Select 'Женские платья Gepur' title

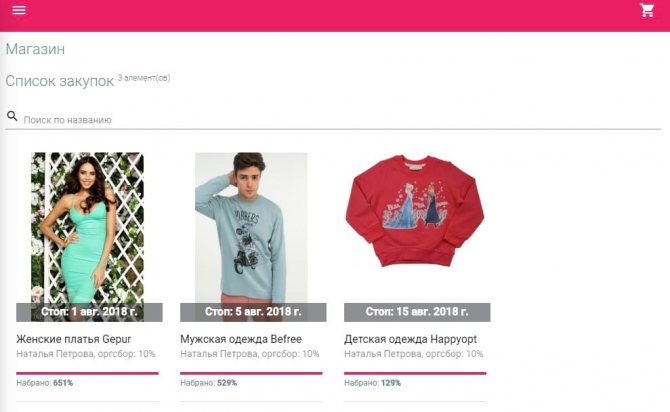click(73, 339)
